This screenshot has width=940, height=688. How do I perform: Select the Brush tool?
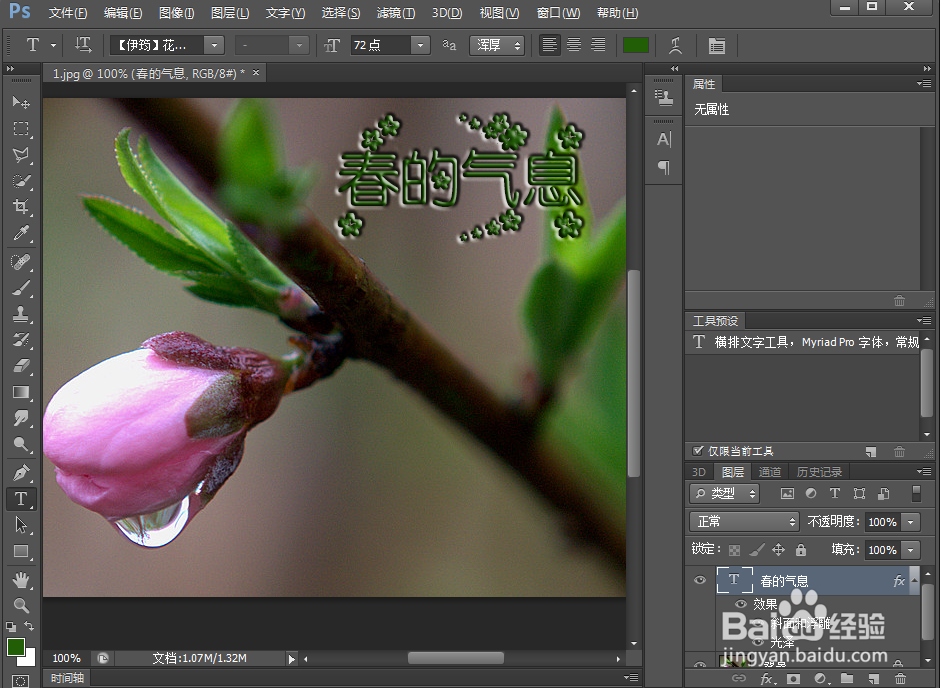21,288
